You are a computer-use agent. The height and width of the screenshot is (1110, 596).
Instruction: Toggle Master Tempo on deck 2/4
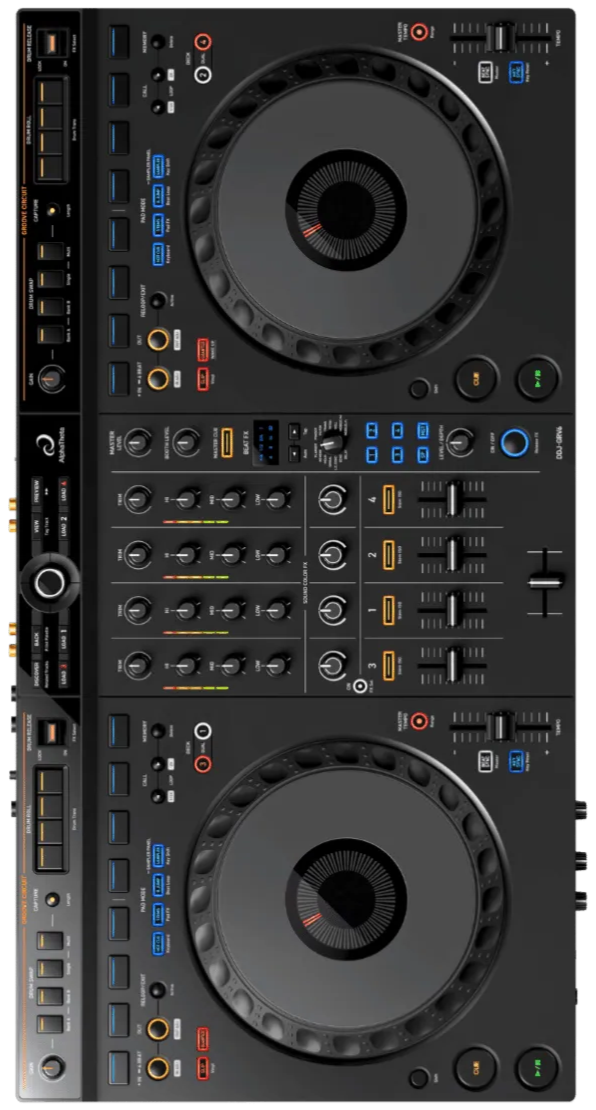(x=419, y=31)
